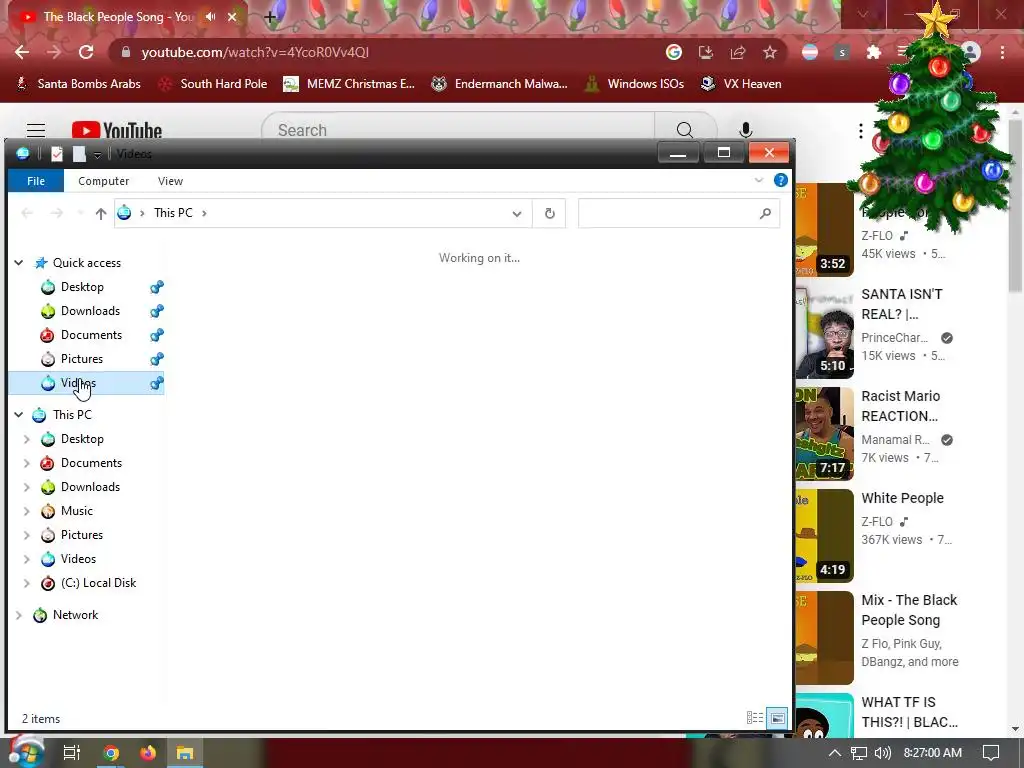1024x768 pixels.
Task: Select (C:) Local Disk
Action: [98, 583]
